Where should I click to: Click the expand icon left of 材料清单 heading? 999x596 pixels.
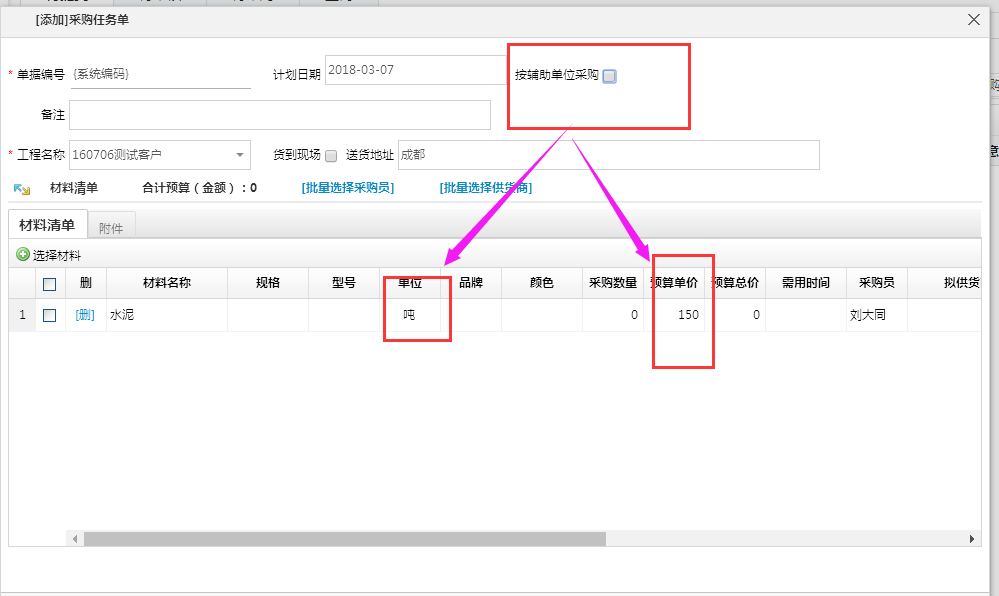21,188
